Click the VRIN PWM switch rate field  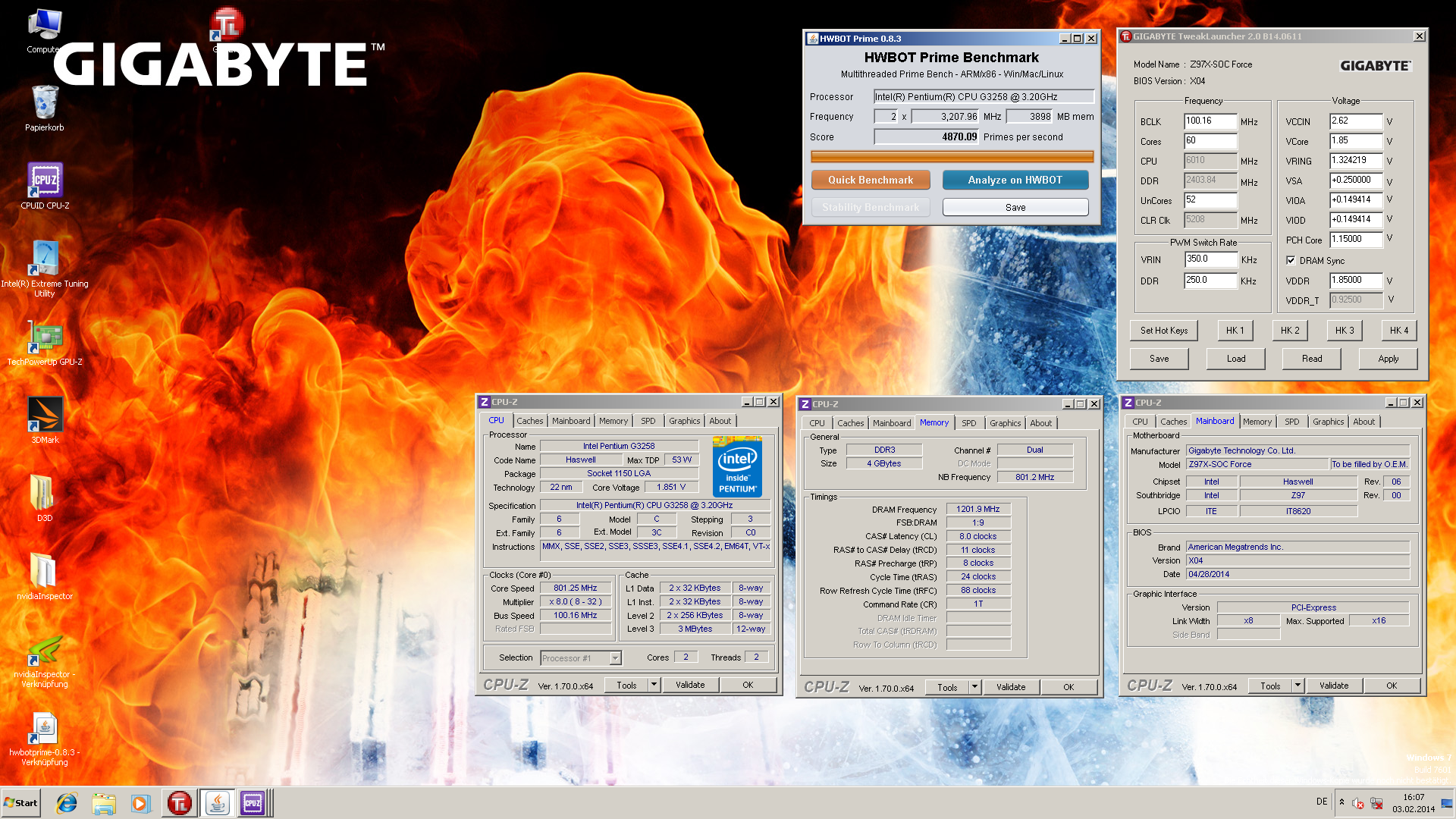[x=1210, y=259]
